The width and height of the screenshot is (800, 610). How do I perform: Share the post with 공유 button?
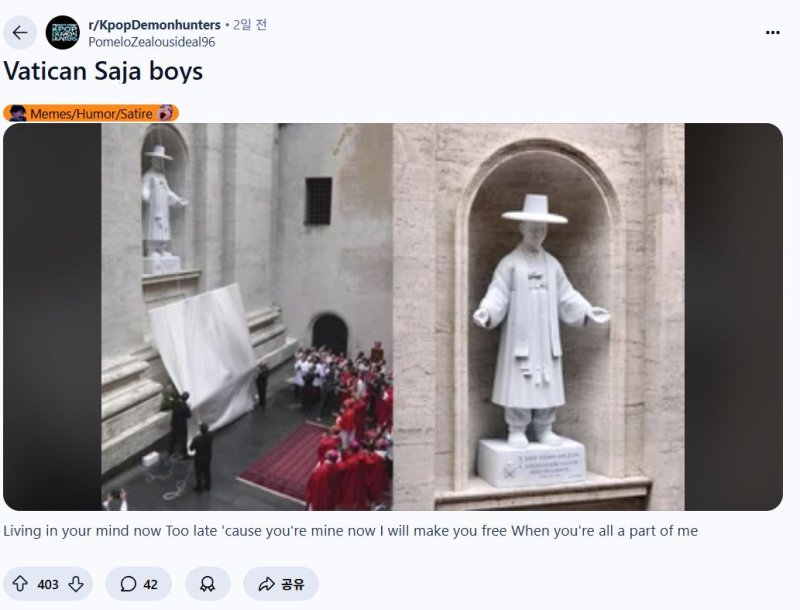click(x=281, y=583)
